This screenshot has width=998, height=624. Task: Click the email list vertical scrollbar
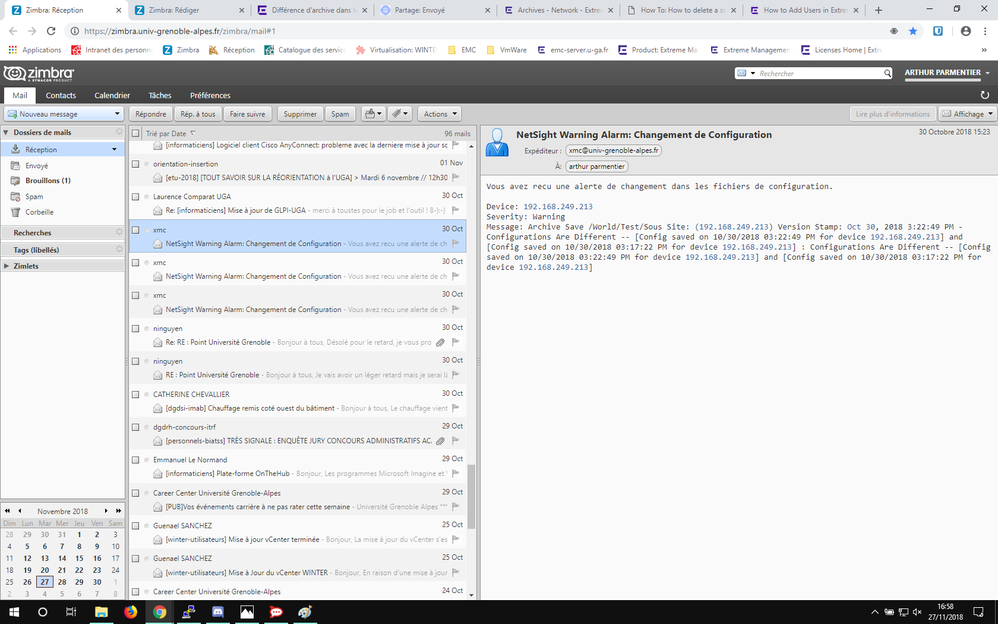tap(472, 496)
